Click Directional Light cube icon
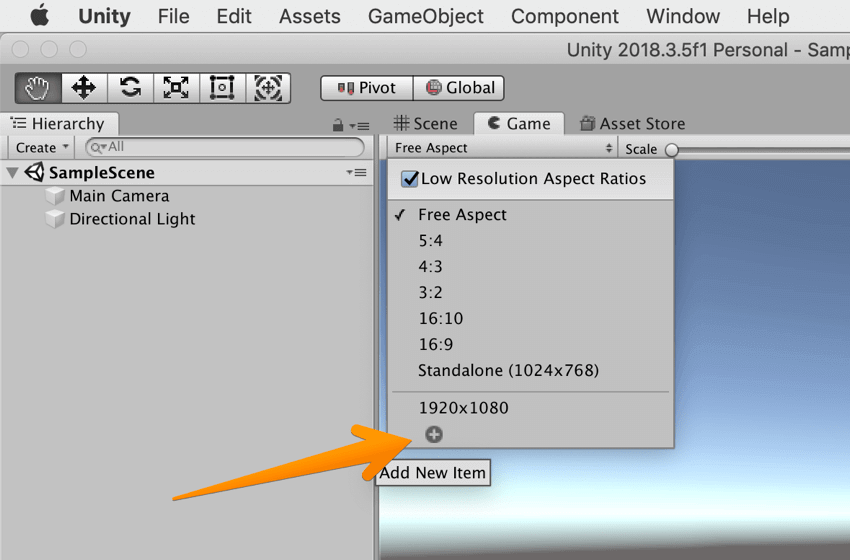Screen dimensions: 850x560 point(55,219)
